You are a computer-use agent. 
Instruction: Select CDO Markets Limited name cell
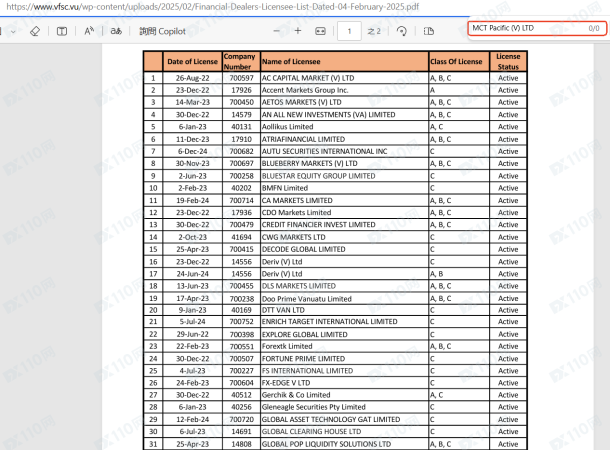click(x=344, y=212)
